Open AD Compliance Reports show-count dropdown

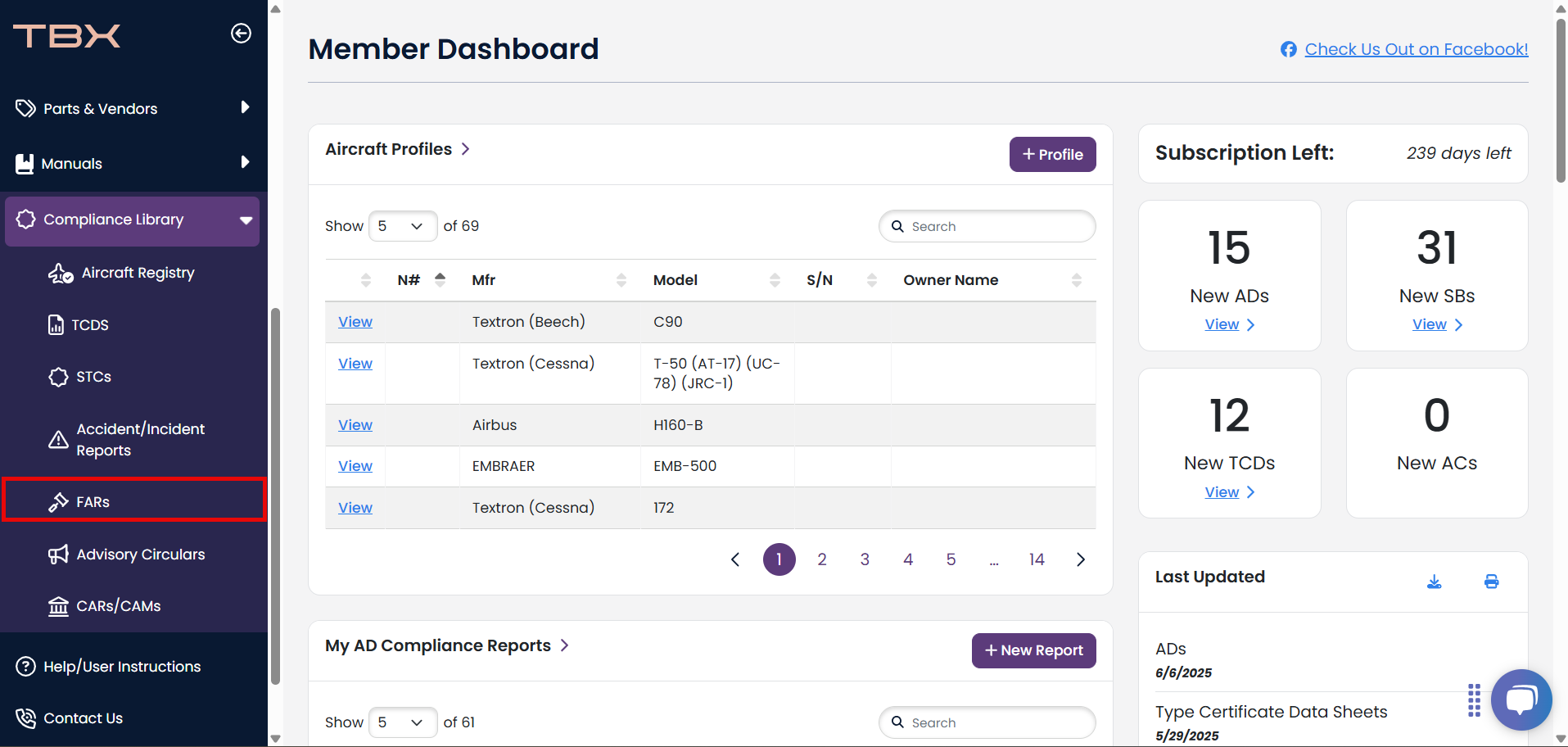[403, 722]
